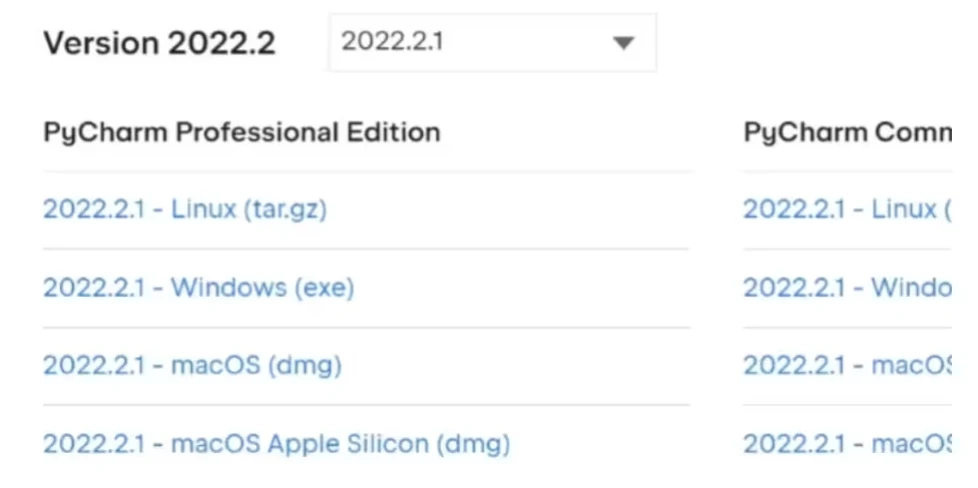The width and height of the screenshot is (978, 488).
Task: Click the PyCharm Professional Edition heading
Action: pyautogui.click(x=241, y=133)
